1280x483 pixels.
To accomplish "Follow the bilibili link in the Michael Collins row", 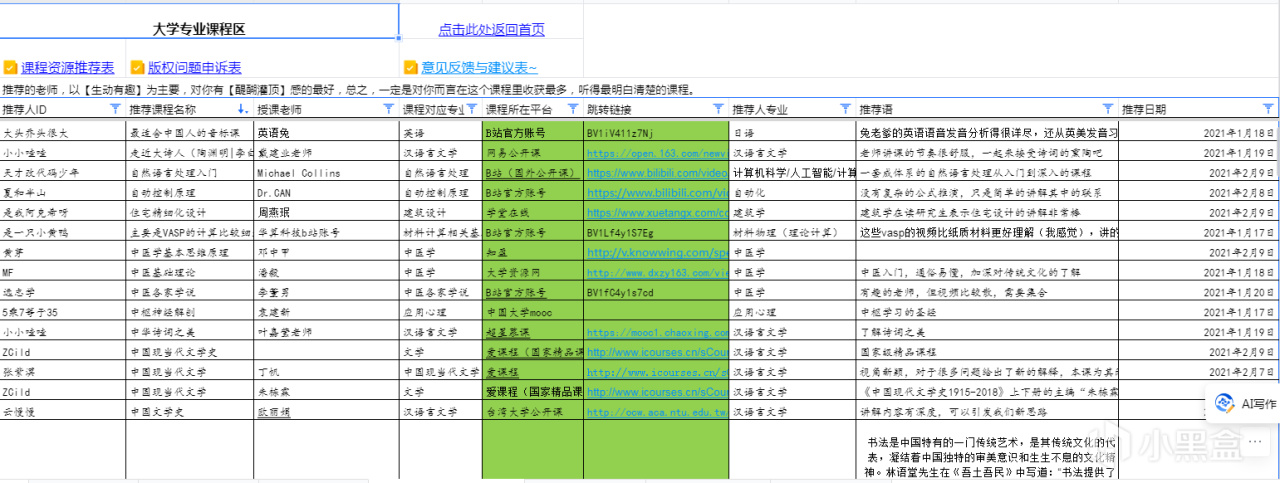I will [x=656, y=173].
